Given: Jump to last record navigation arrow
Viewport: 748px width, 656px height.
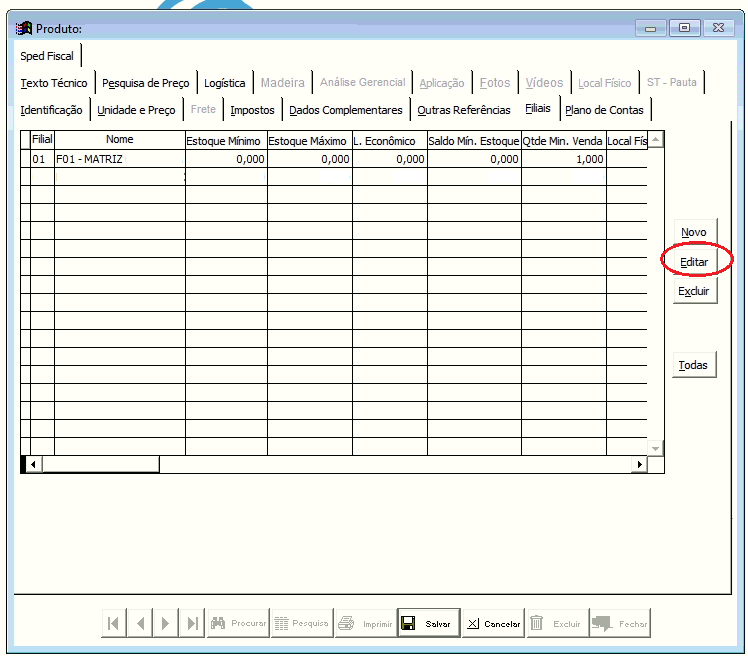Looking at the screenshot, I should 192,623.
